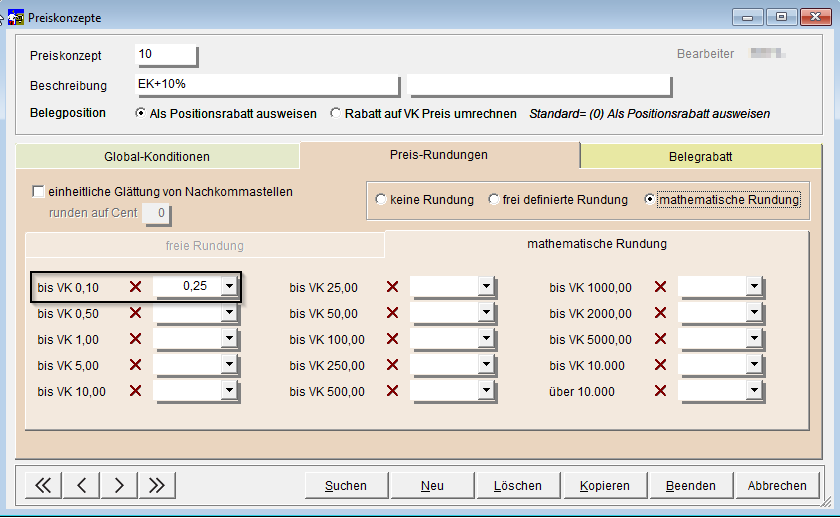The height and width of the screenshot is (518, 840).
Task: Click the red X next to bis VK 100,00
Action: coord(393,339)
